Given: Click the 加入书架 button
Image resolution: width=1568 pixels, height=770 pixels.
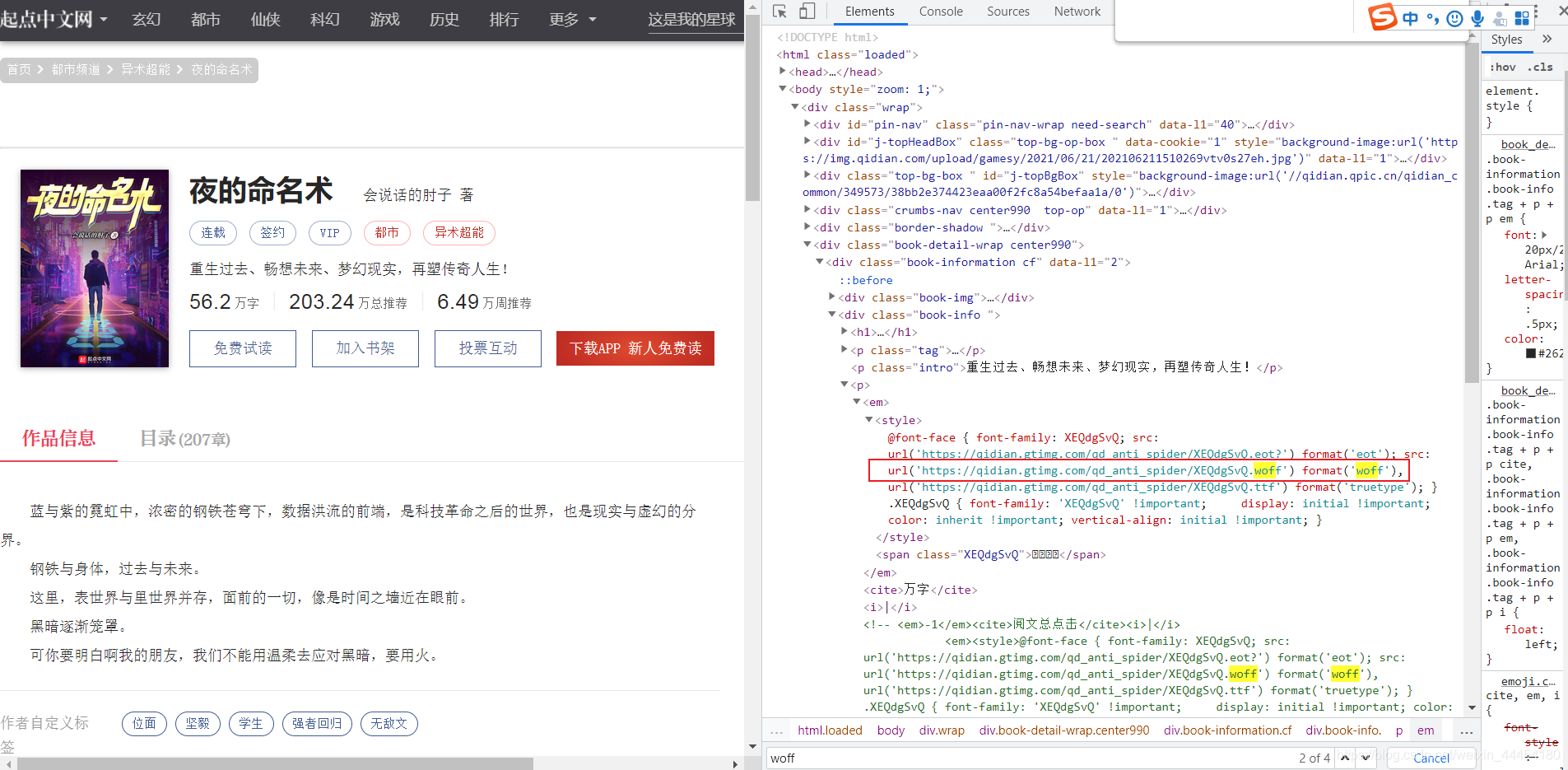Looking at the screenshot, I should pos(365,348).
